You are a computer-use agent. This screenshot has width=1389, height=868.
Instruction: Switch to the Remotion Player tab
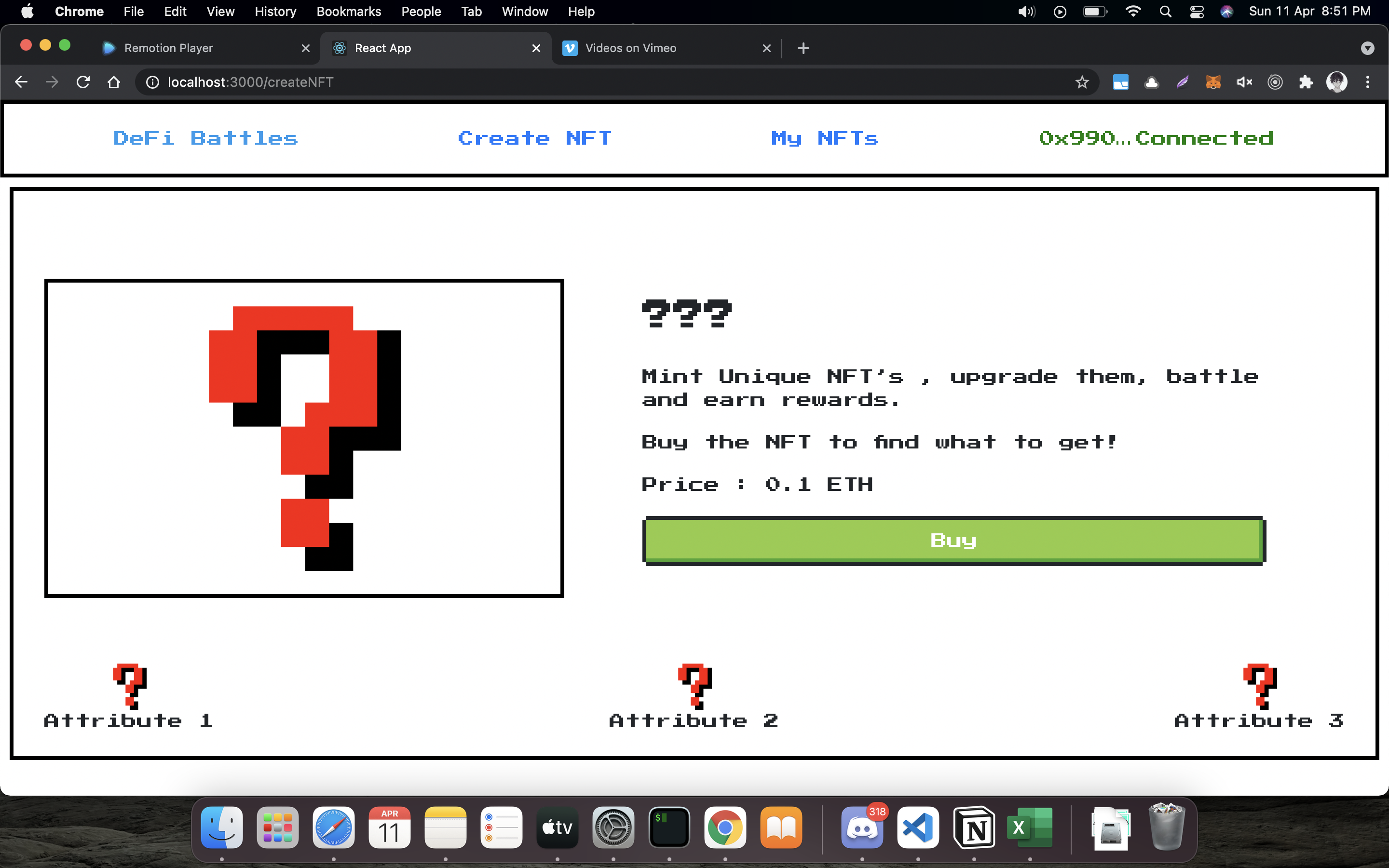(168, 48)
